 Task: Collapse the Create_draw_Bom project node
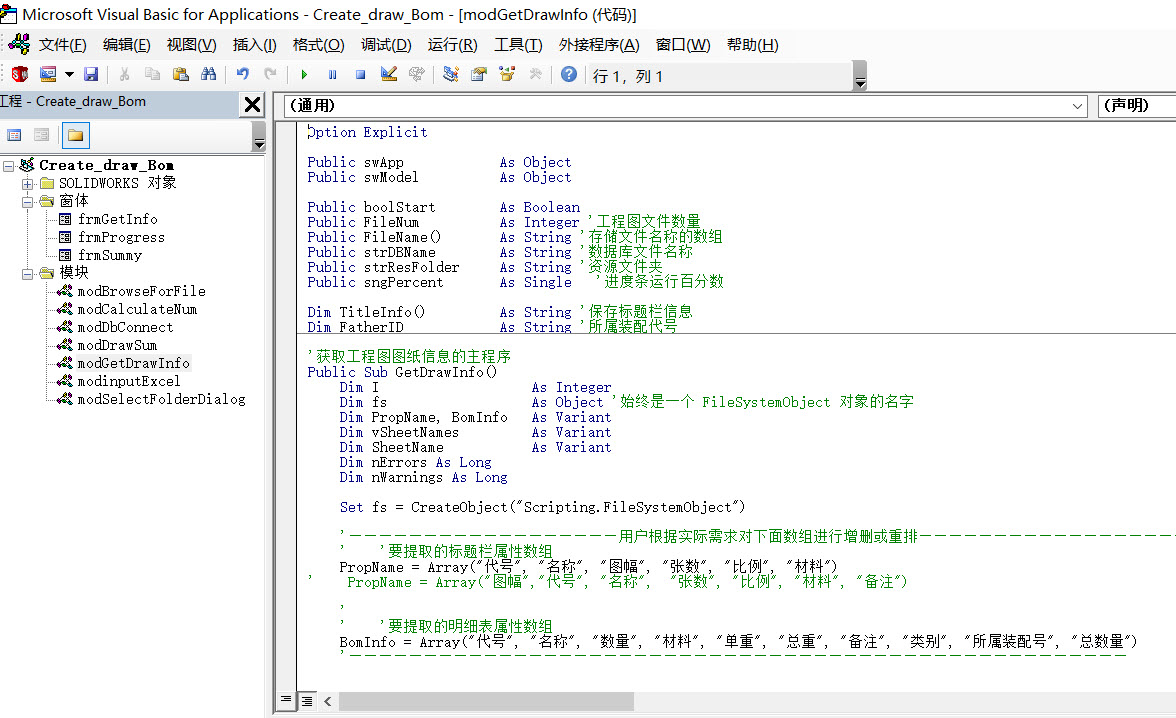click(9, 166)
